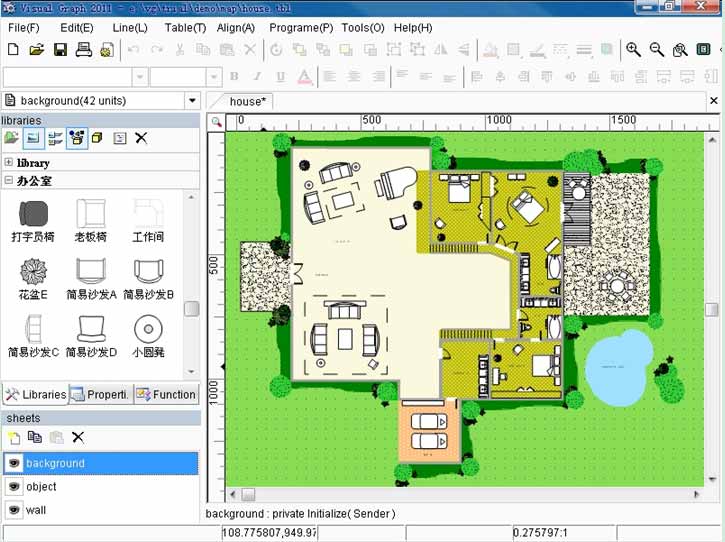Toggle visibility eye of wall sheet
This screenshot has height=542, width=725.
(14, 510)
